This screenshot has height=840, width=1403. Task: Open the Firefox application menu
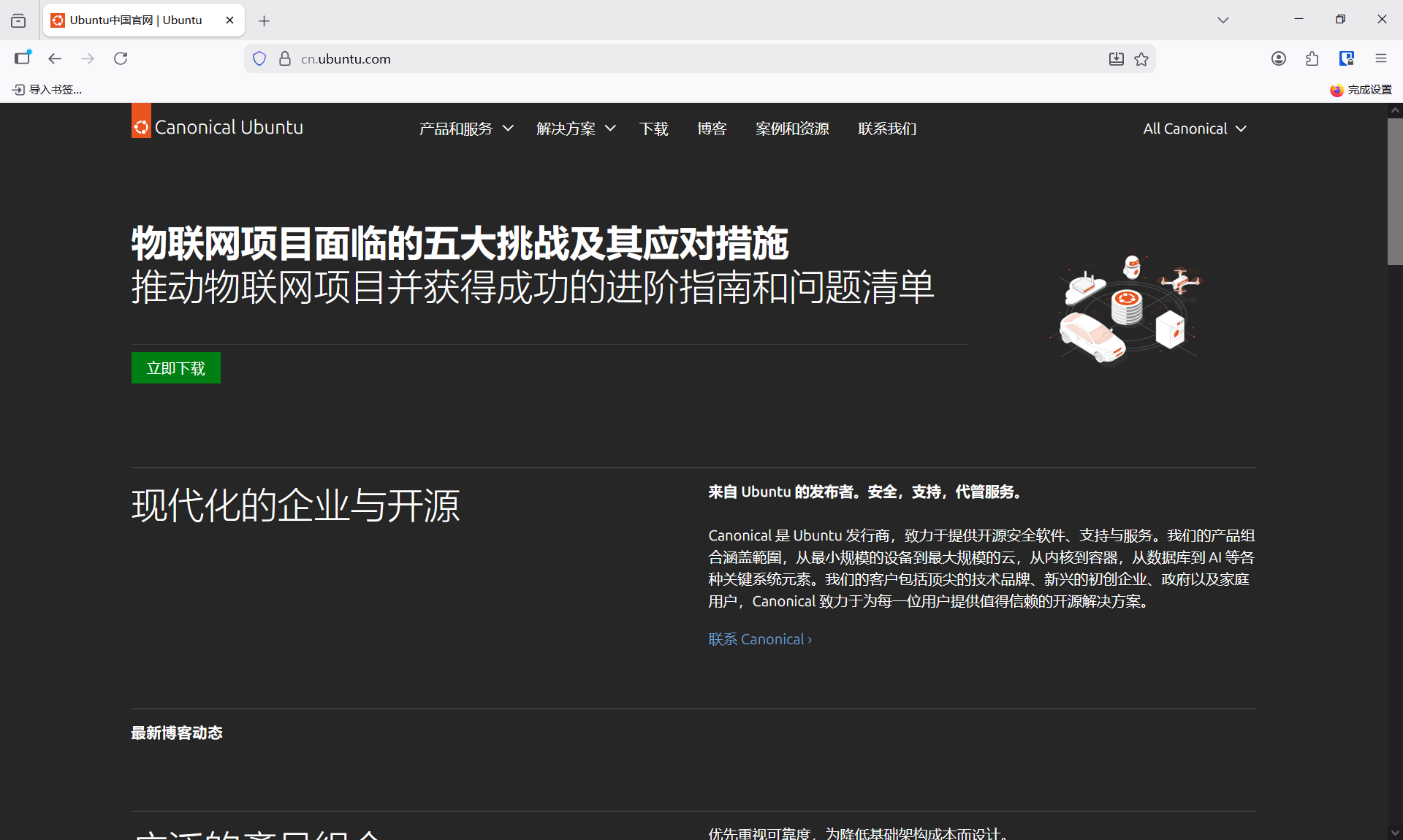pyautogui.click(x=1381, y=58)
